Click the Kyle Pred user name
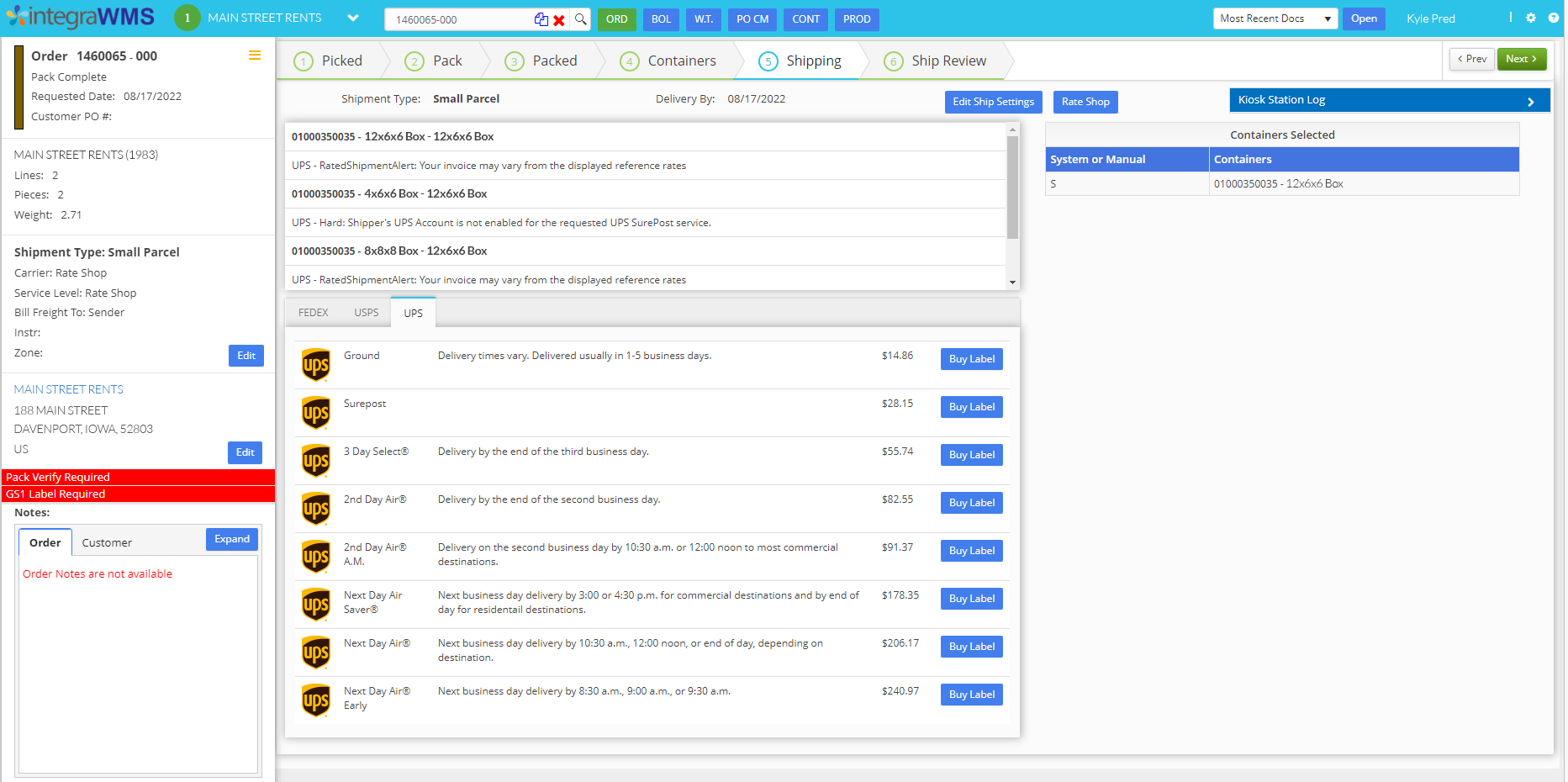The height and width of the screenshot is (782, 1568). tap(1430, 18)
